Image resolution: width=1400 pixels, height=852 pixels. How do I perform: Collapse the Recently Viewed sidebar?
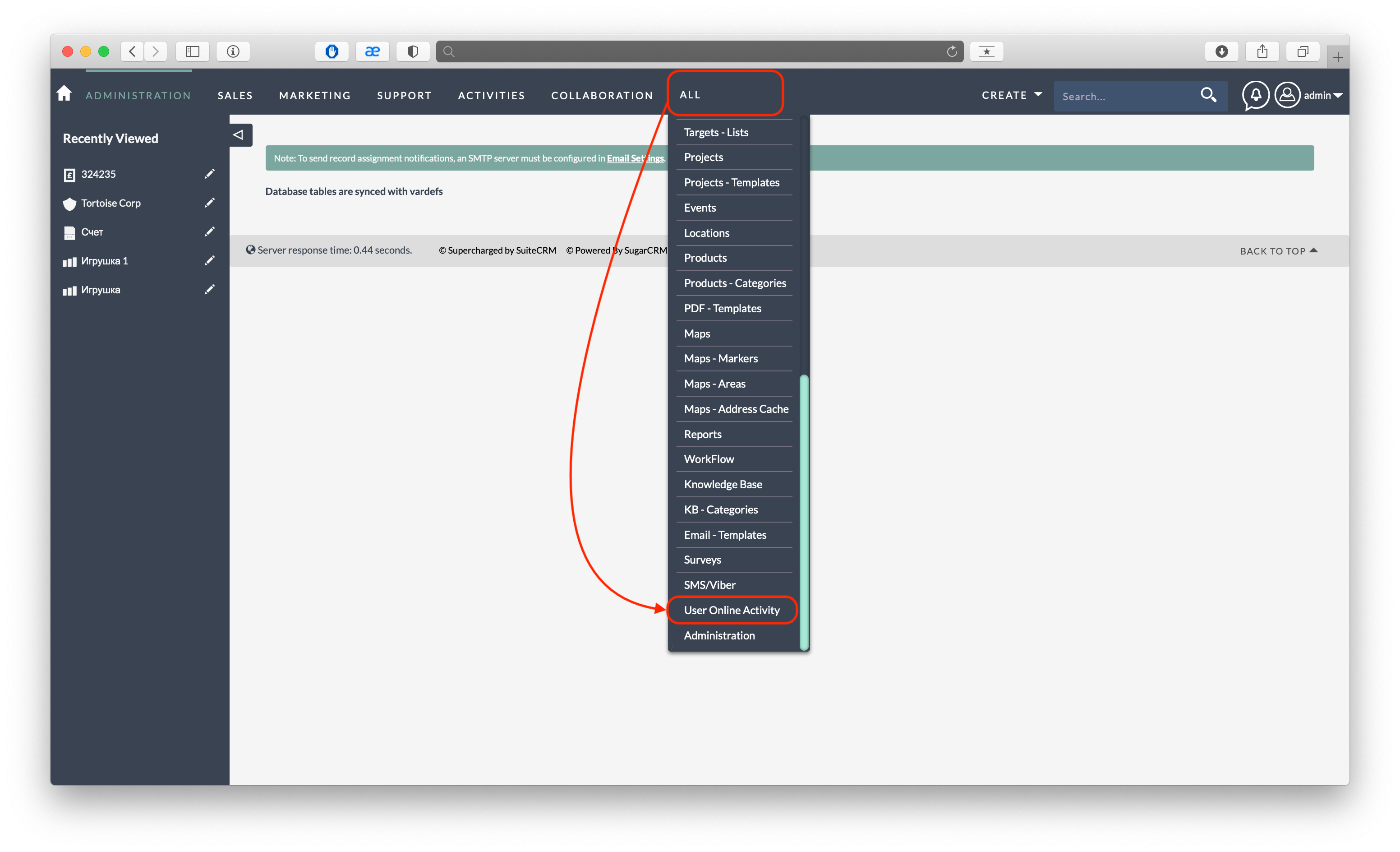click(x=239, y=135)
